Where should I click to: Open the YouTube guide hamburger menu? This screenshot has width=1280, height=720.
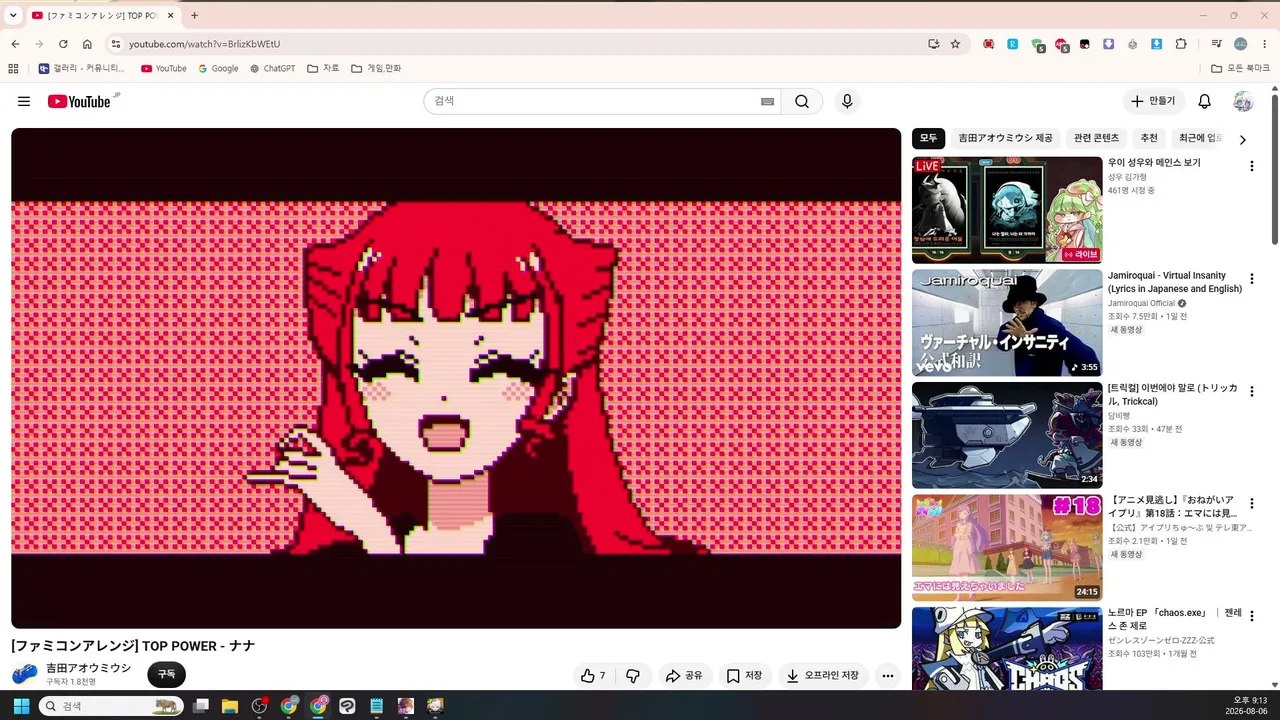24,101
